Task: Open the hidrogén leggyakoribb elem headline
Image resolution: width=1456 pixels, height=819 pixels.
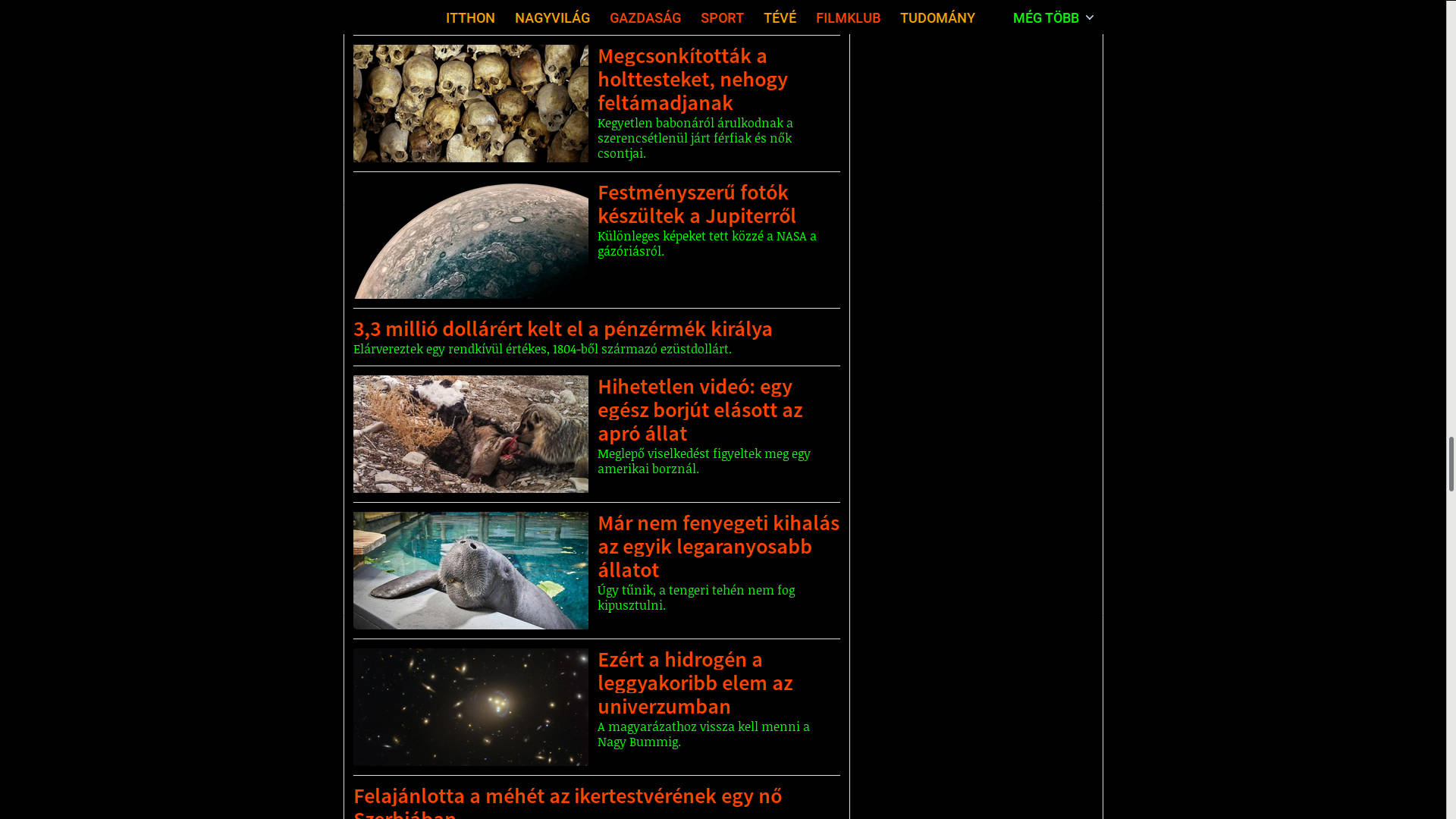Action: pos(695,682)
